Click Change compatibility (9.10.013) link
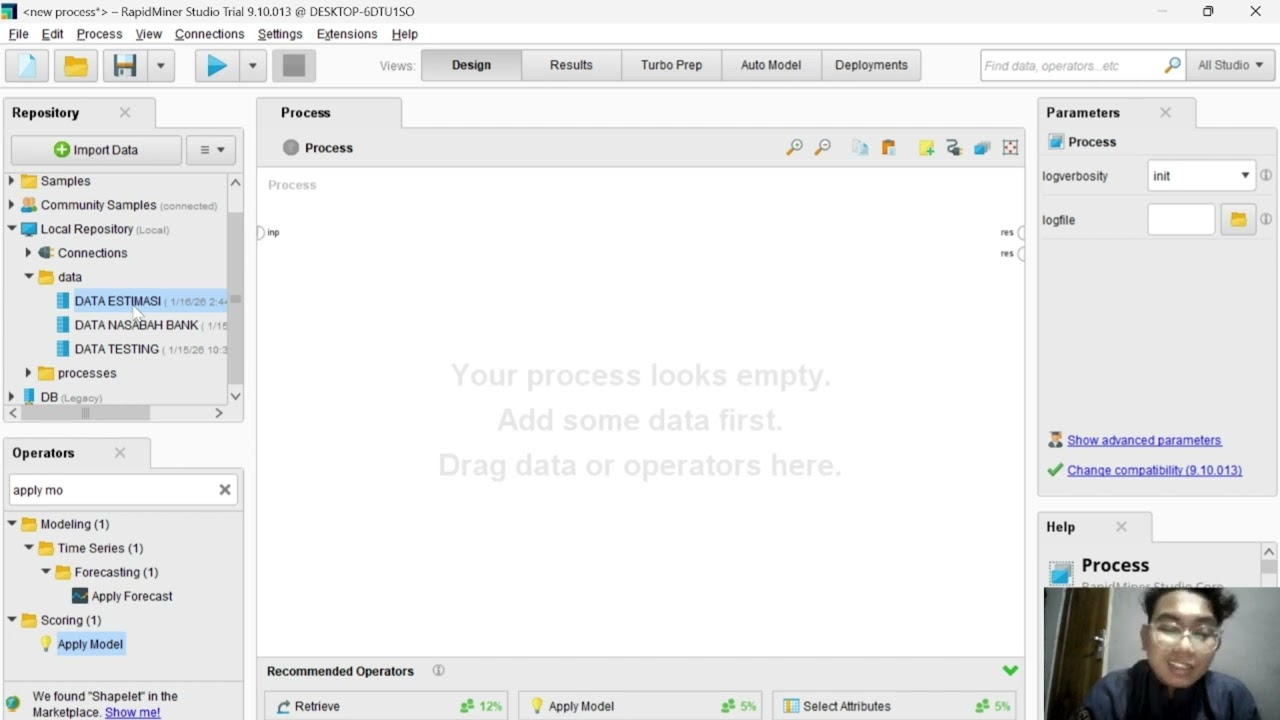 tap(1154, 470)
